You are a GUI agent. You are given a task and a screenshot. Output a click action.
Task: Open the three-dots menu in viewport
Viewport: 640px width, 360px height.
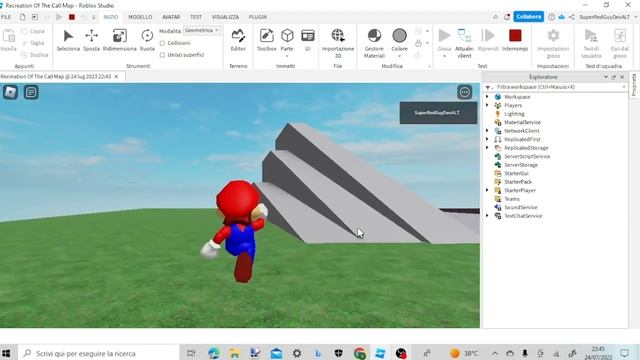[x=464, y=92]
